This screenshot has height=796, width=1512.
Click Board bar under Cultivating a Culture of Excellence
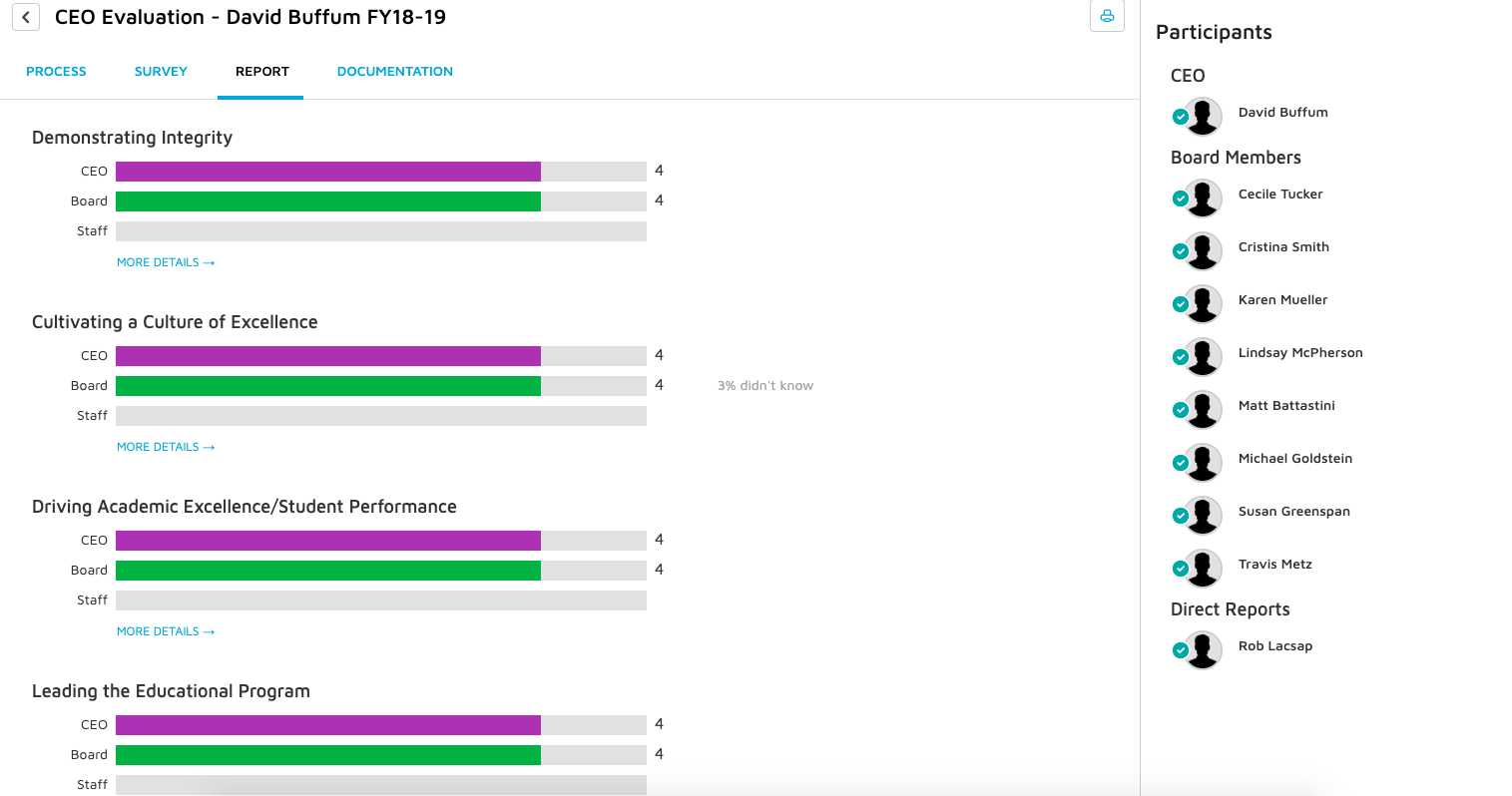381,386
